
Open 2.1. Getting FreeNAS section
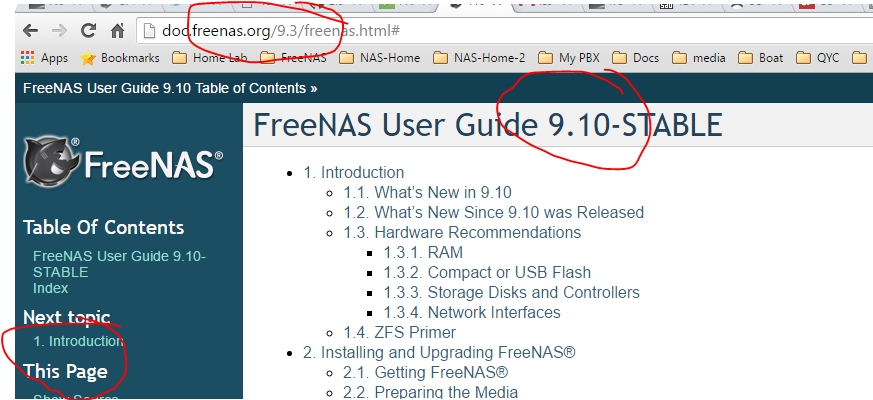[425, 372]
